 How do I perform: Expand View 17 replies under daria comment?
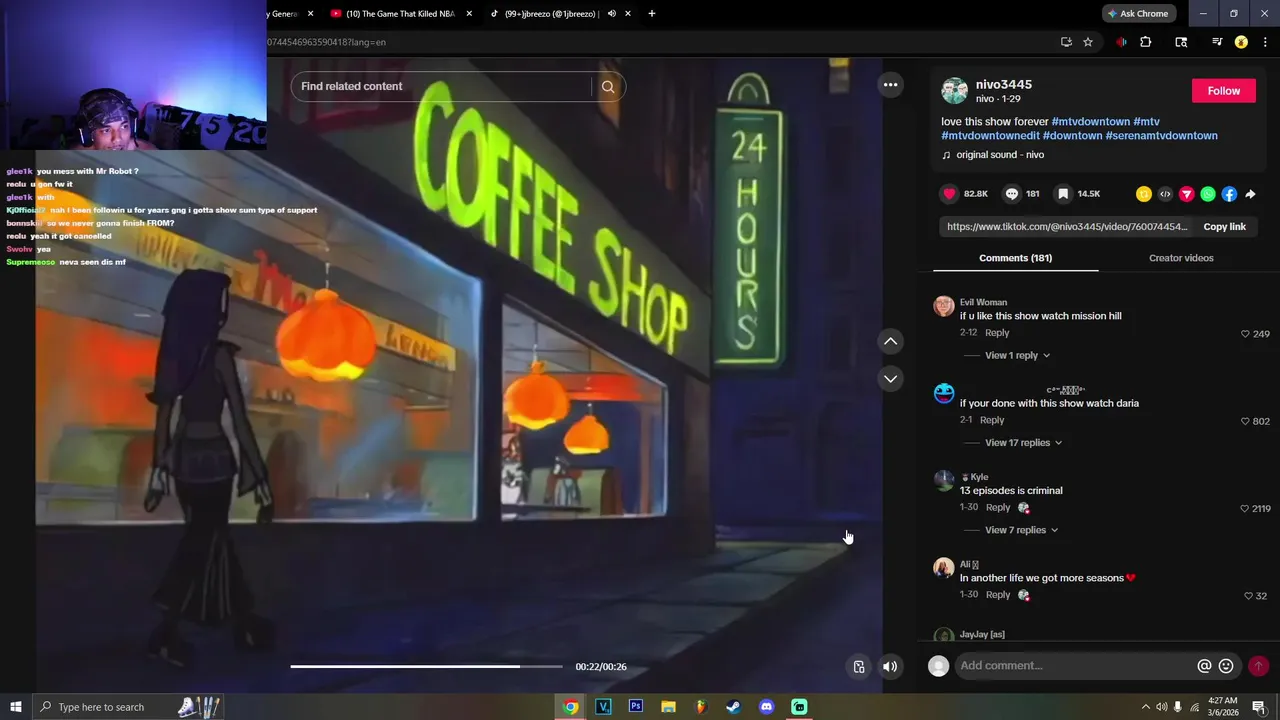tap(1023, 443)
